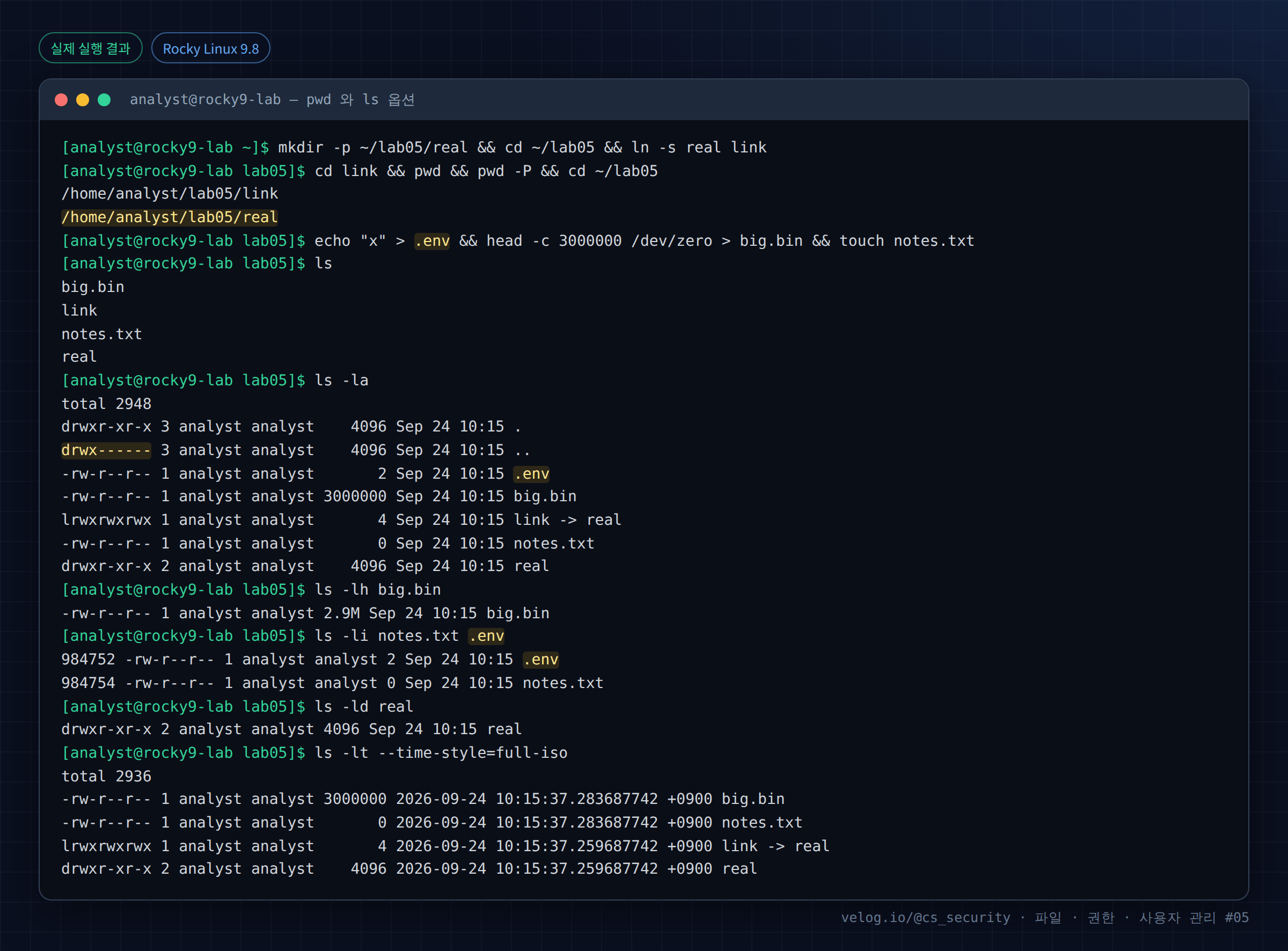Click the highlighted '.env' in 'ls -li notes.txt .env' command

click(x=486, y=636)
